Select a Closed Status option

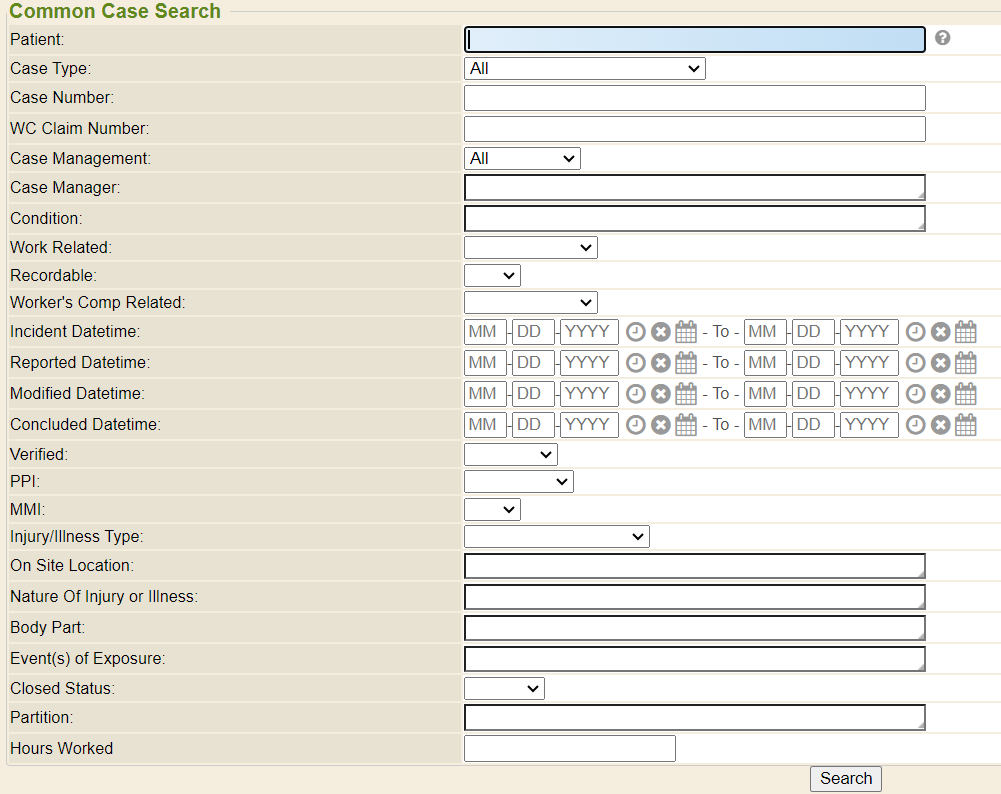[x=504, y=688]
